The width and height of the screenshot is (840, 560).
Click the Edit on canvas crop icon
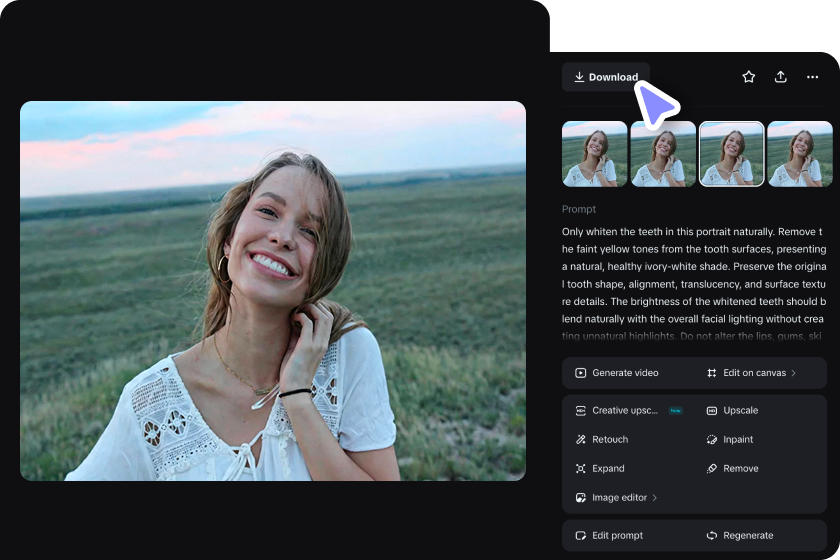click(711, 373)
